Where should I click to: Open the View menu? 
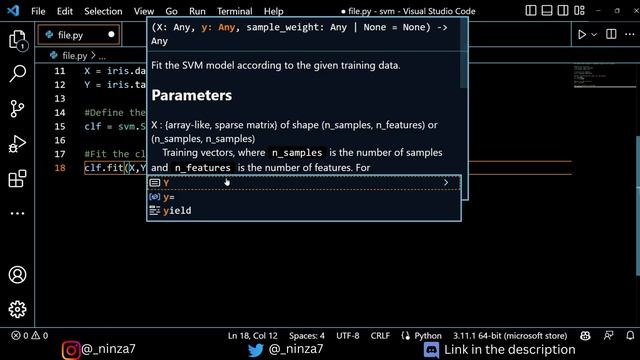click(144, 11)
